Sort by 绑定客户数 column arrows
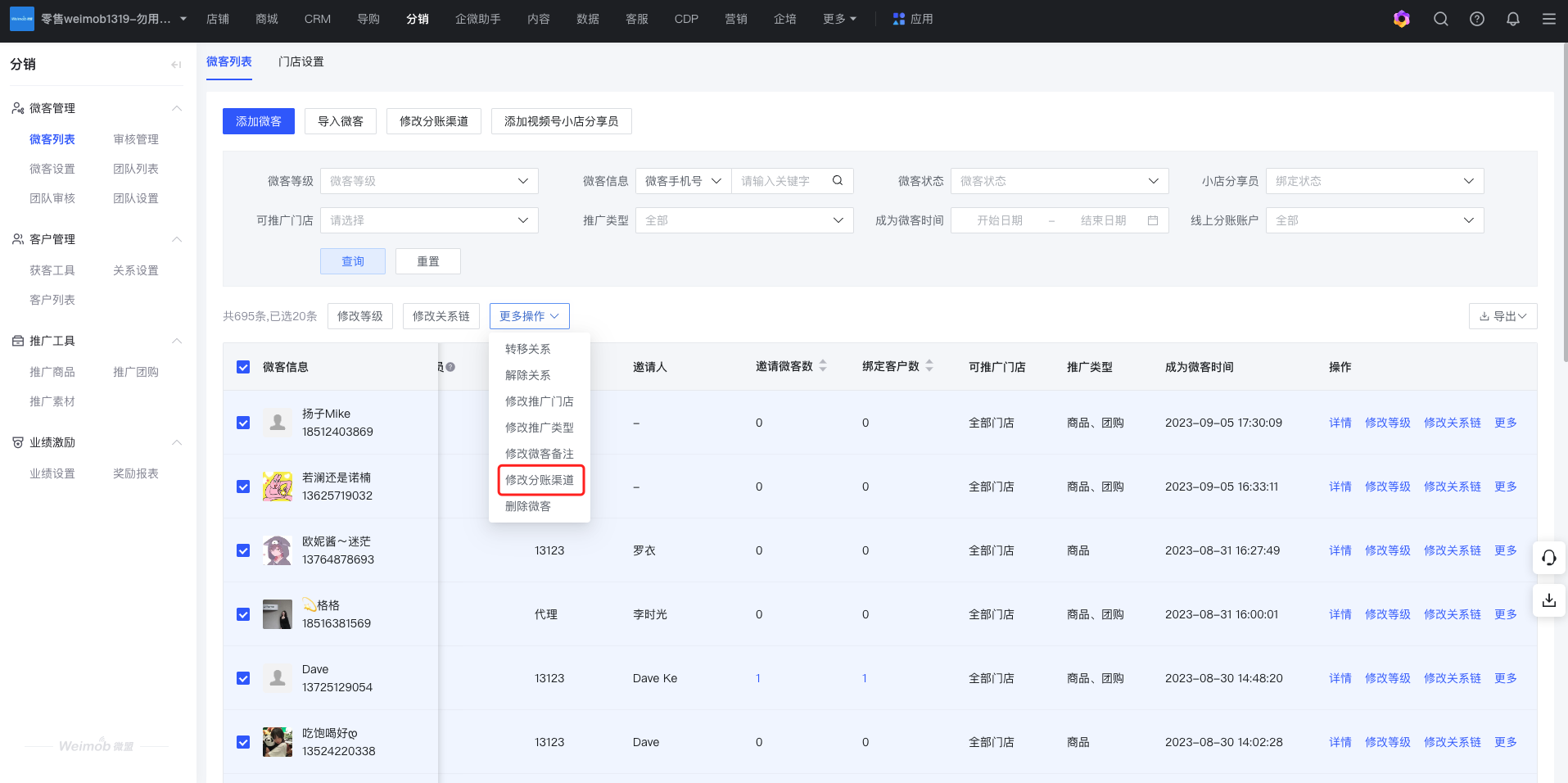The width and height of the screenshot is (1568, 783). coord(929,366)
